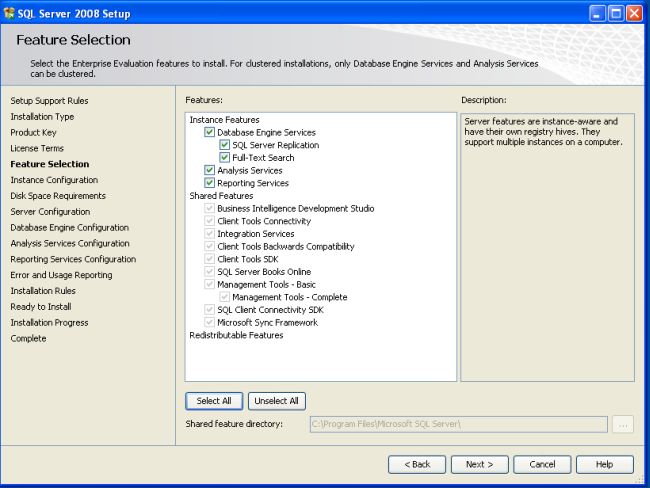The image size is (650, 488).
Task: Toggle the Full-Text Search checkbox
Action: (x=224, y=158)
